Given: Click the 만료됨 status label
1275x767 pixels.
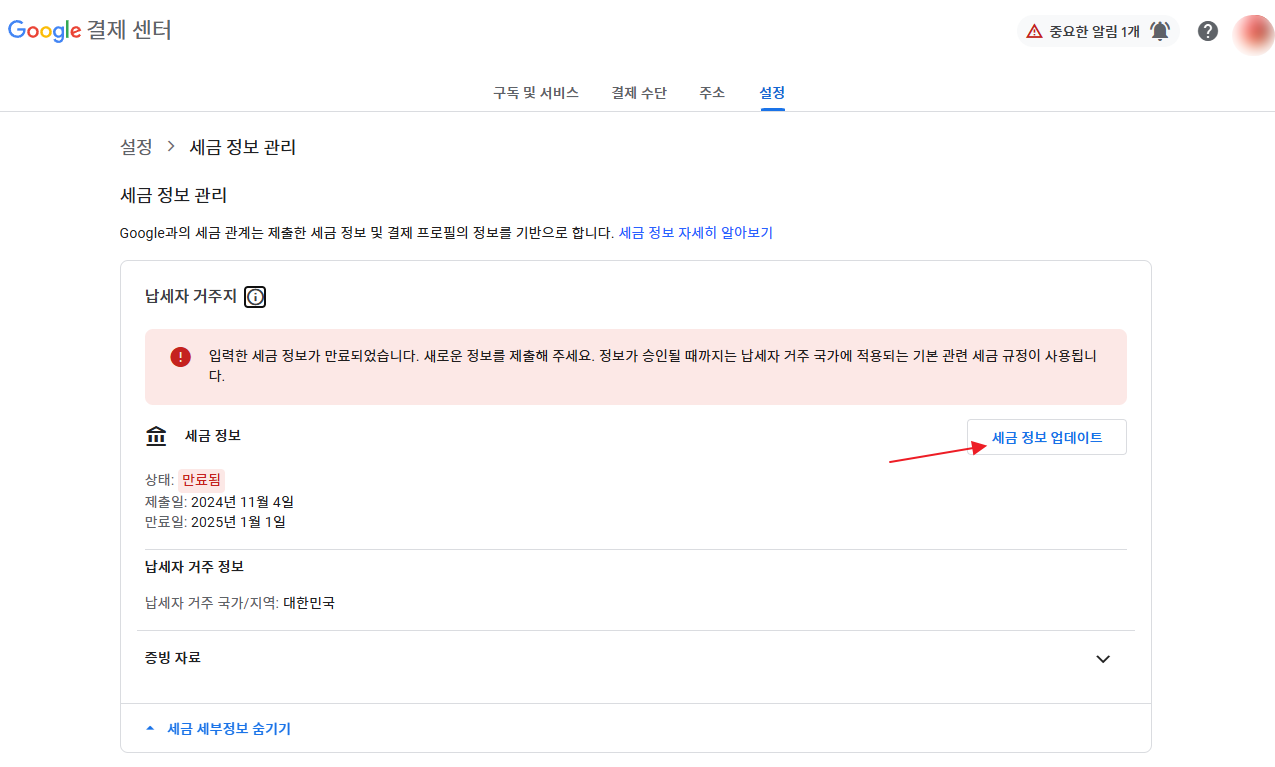Looking at the screenshot, I should [202, 480].
